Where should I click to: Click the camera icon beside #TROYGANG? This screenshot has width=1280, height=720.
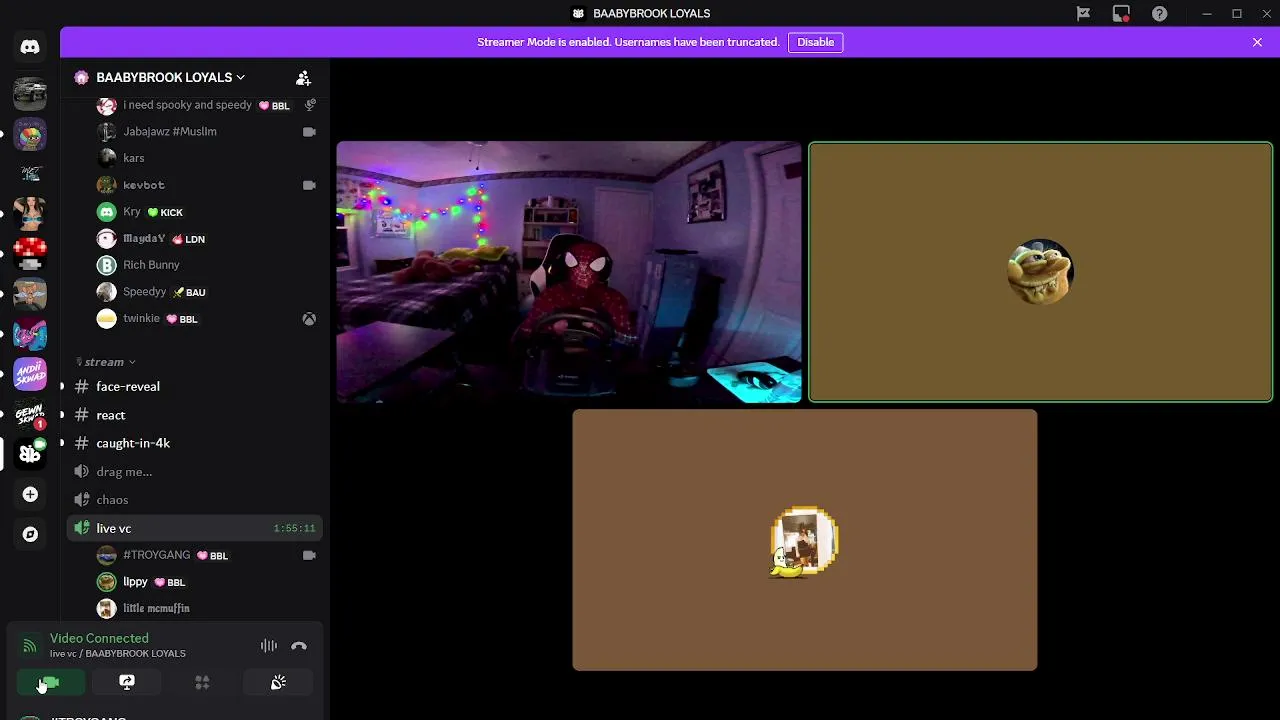(x=310, y=555)
